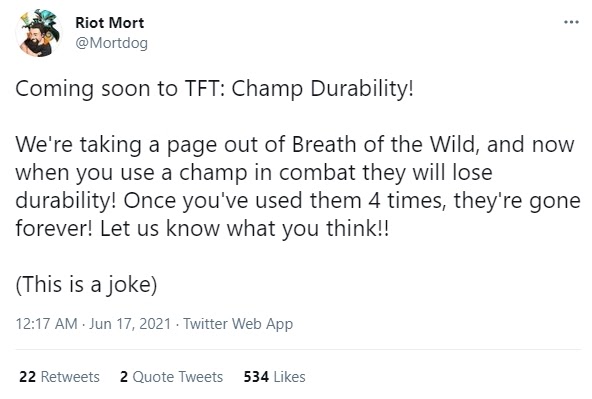View the 22 Retweets list
The height and width of the screenshot is (399, 592).
pos(59,377)
